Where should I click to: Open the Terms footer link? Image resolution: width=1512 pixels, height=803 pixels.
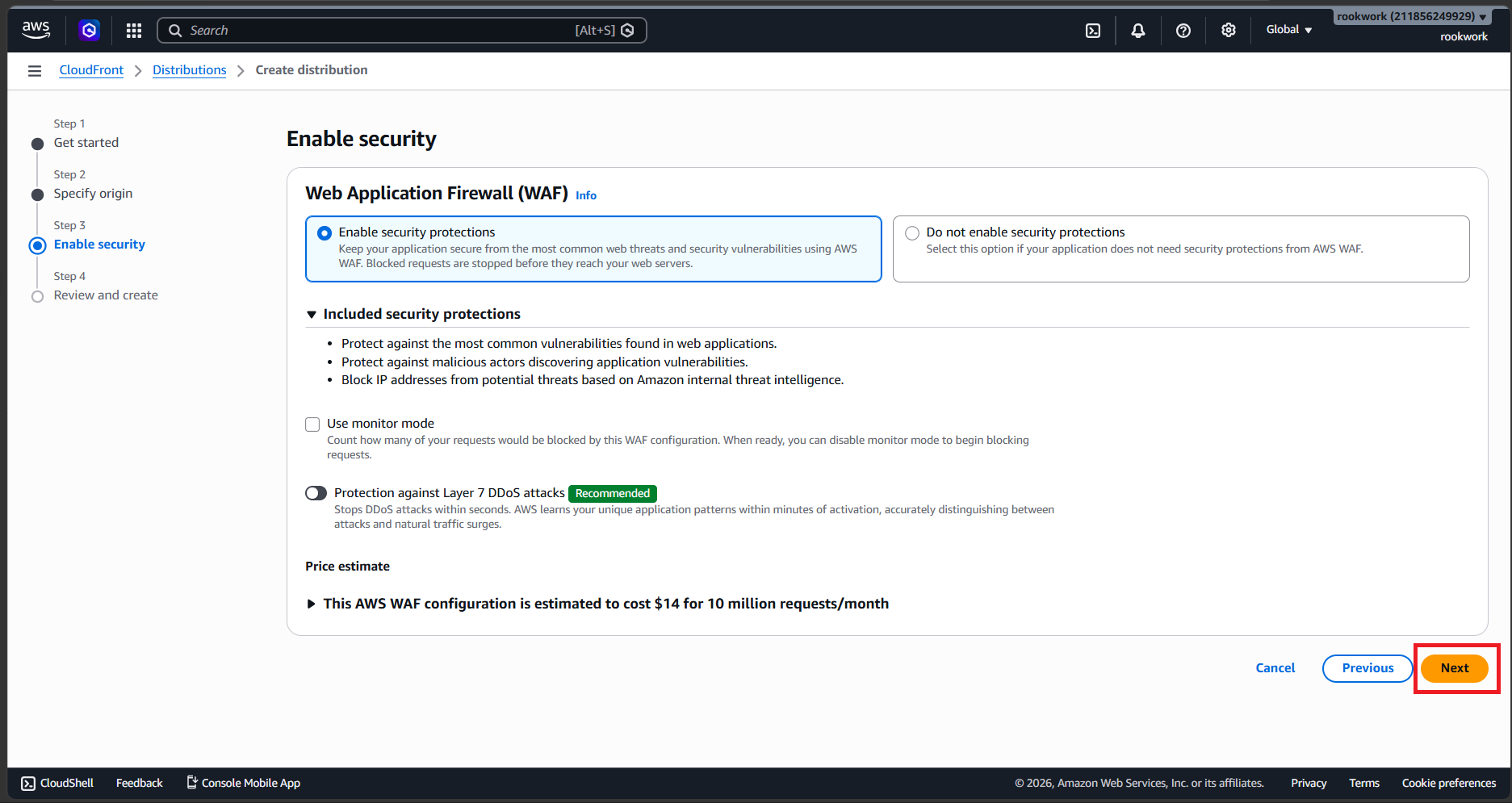pos(1364,783)
